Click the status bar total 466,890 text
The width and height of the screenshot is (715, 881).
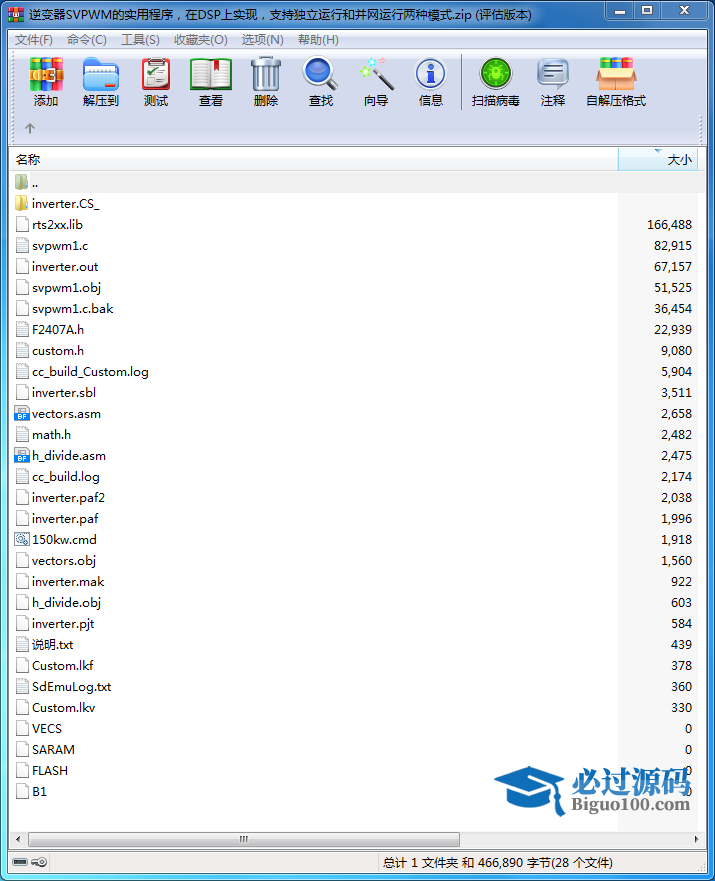click(498, 862)
